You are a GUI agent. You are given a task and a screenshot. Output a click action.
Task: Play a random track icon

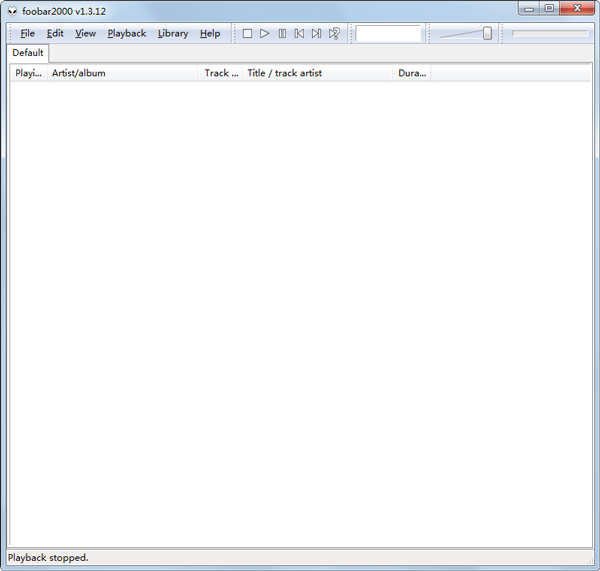coord(334,34)
